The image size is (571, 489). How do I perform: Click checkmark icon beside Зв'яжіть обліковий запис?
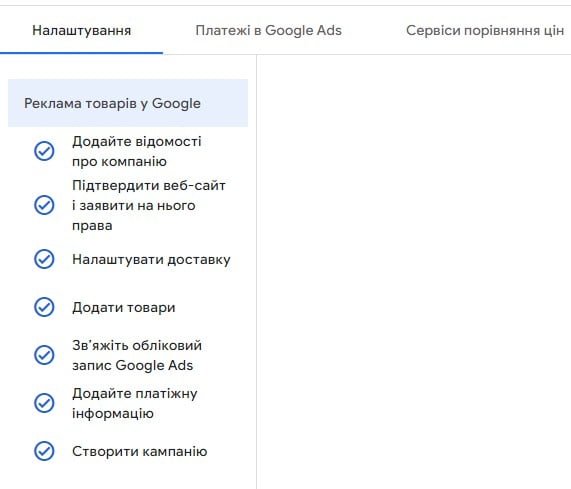[44, 355]
